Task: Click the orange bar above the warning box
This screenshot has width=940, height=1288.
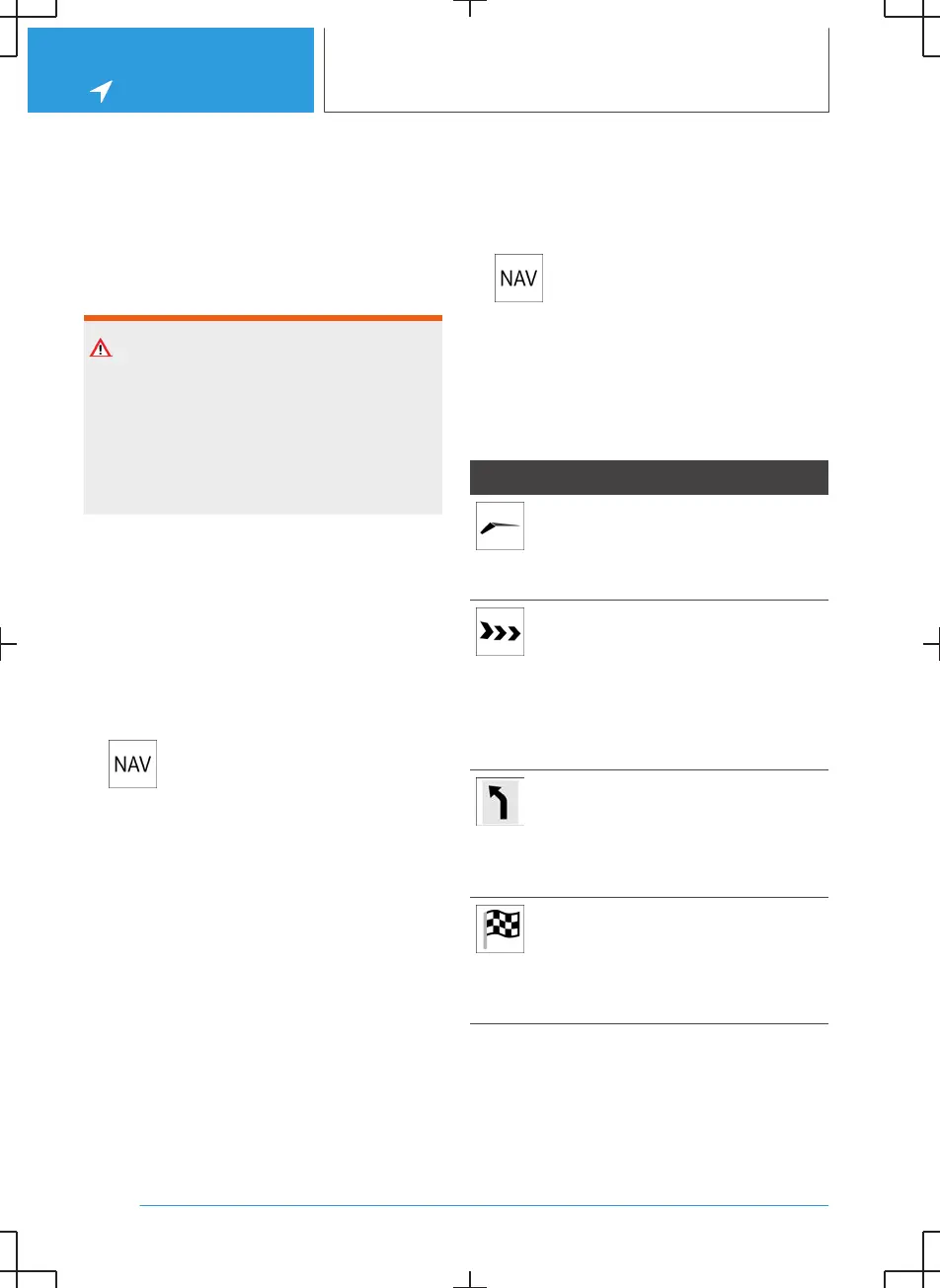Action: point(263,318)
